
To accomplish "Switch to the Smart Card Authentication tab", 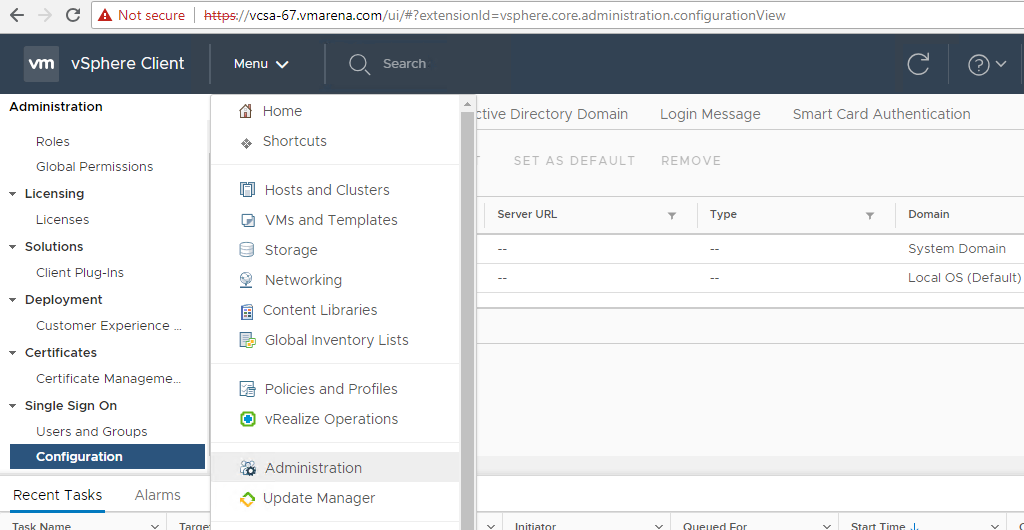I will (x=881, y=114).
